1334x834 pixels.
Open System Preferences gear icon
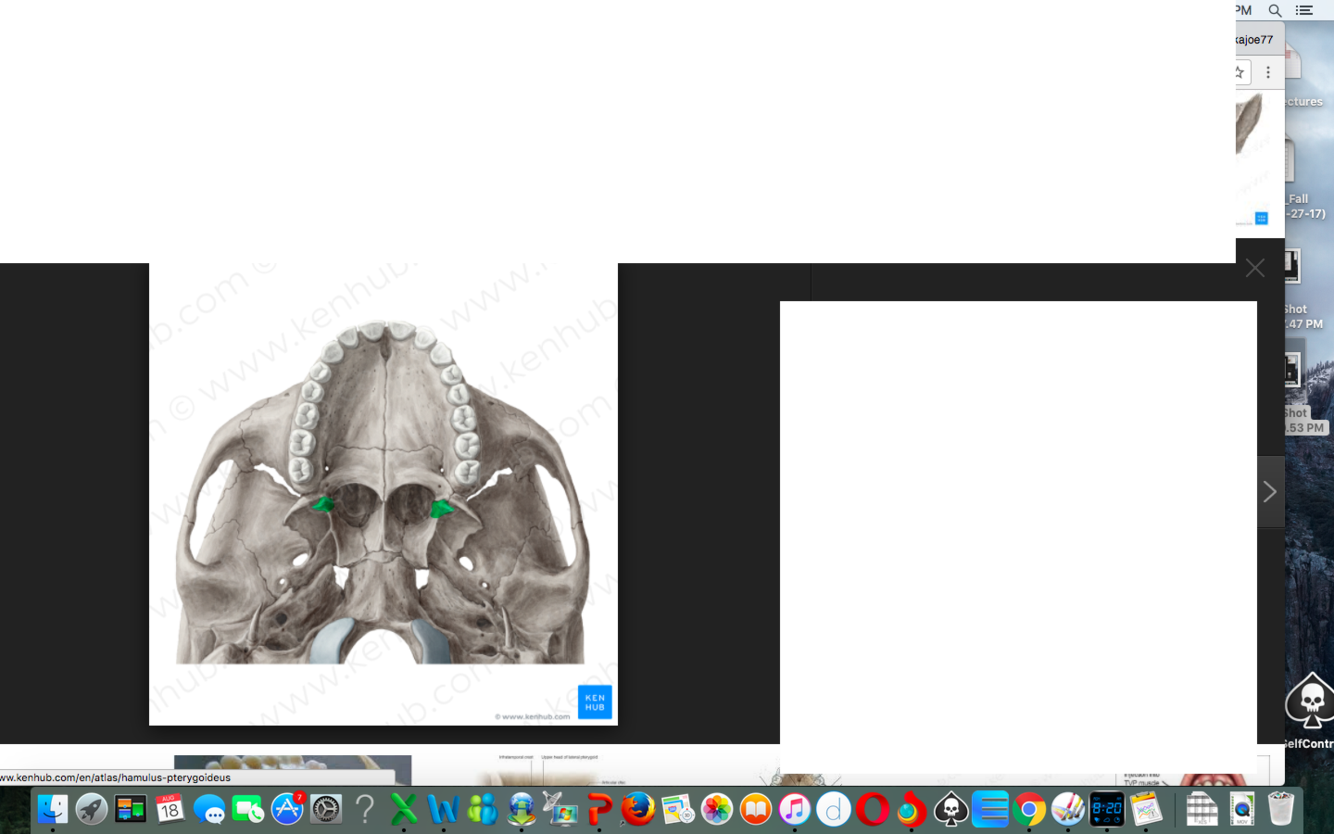(326, 808)
